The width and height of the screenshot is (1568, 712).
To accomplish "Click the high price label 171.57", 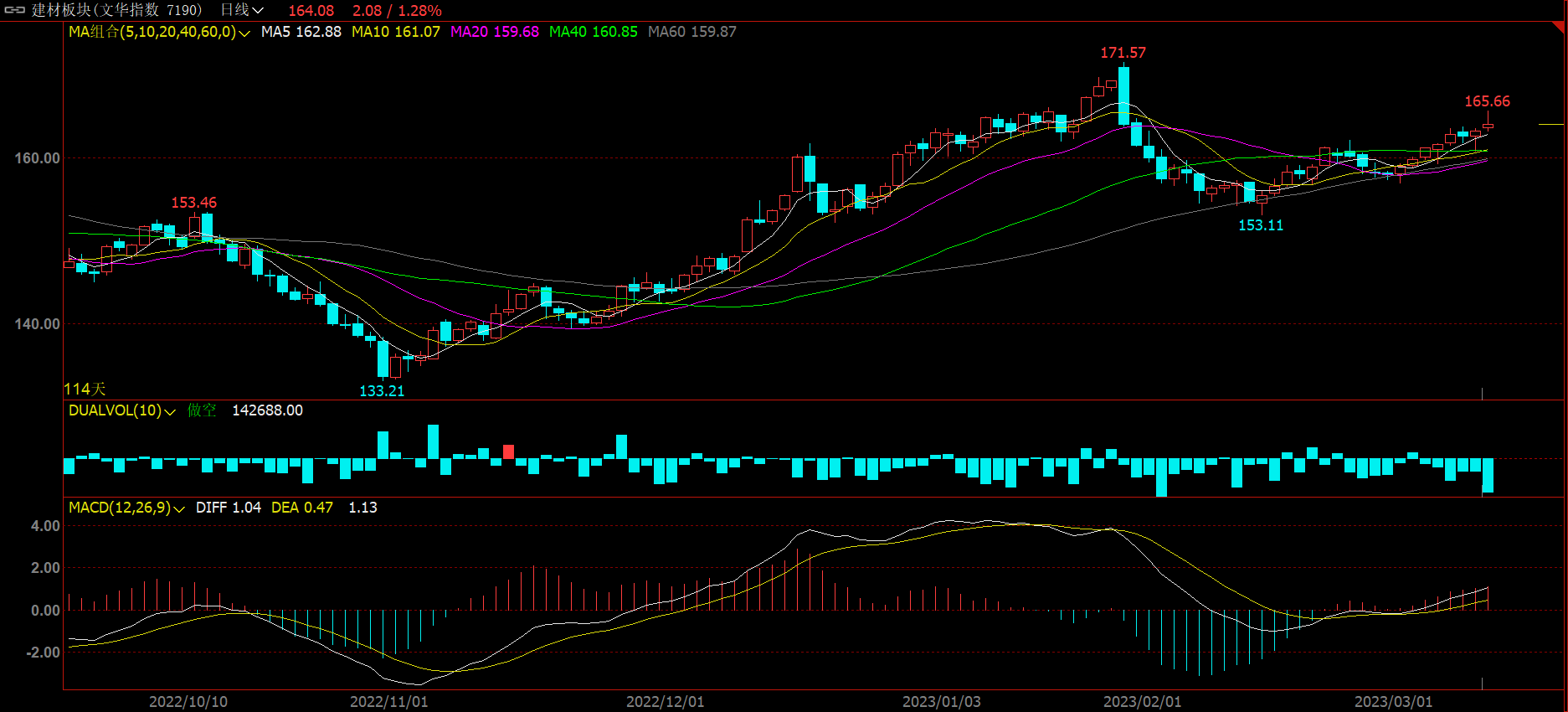I will (1123, 53).
